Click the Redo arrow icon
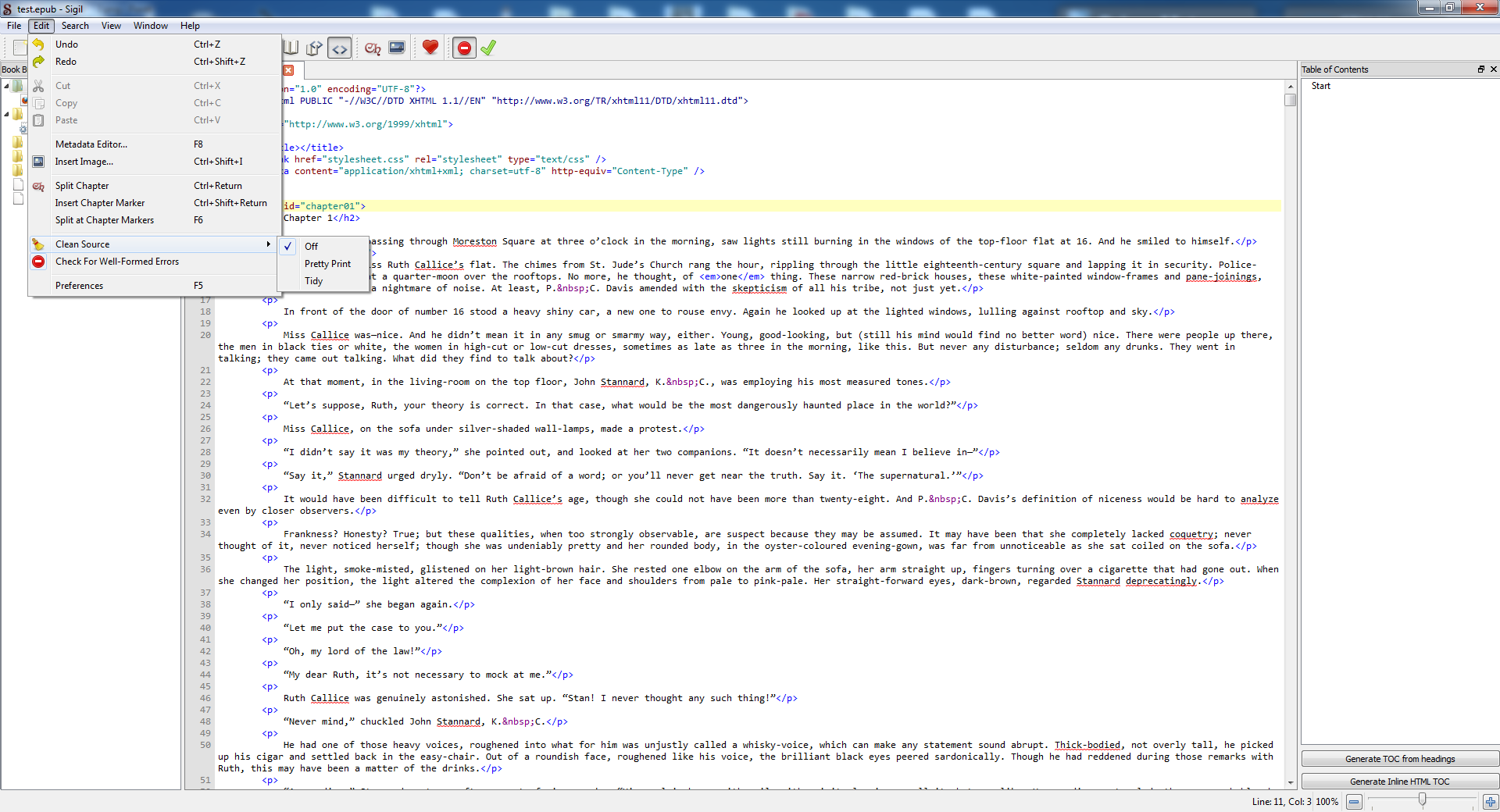The height and width of the screenshot is (812, 1500). [38, 62]
